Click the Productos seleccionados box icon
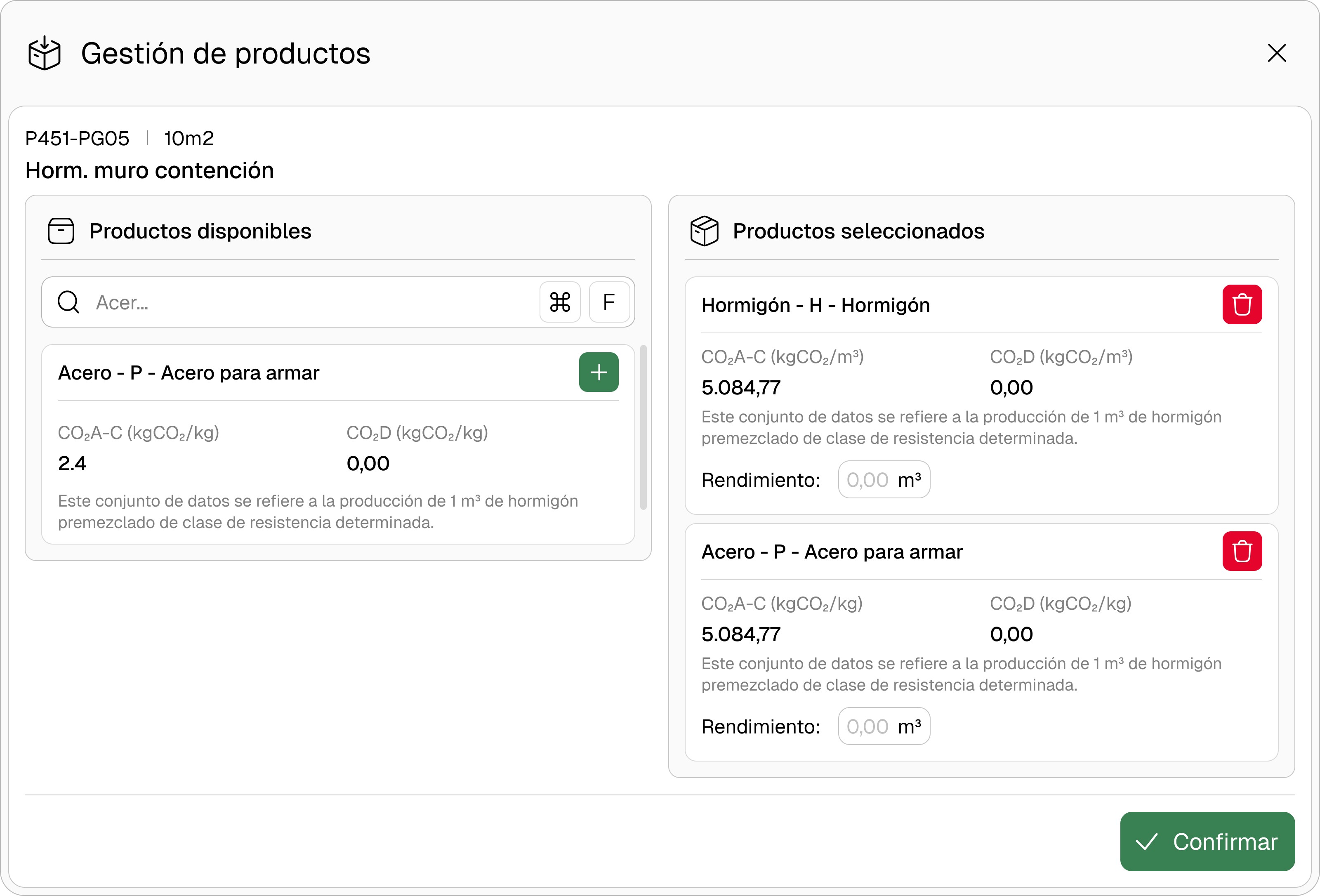Viewport: 1320px width, 896px height. click(704, 231)
